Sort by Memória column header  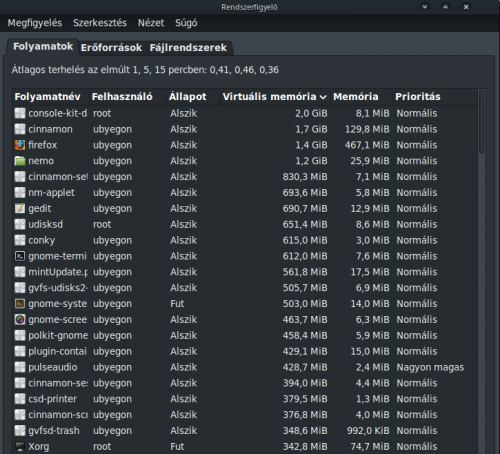coord(361,97)
